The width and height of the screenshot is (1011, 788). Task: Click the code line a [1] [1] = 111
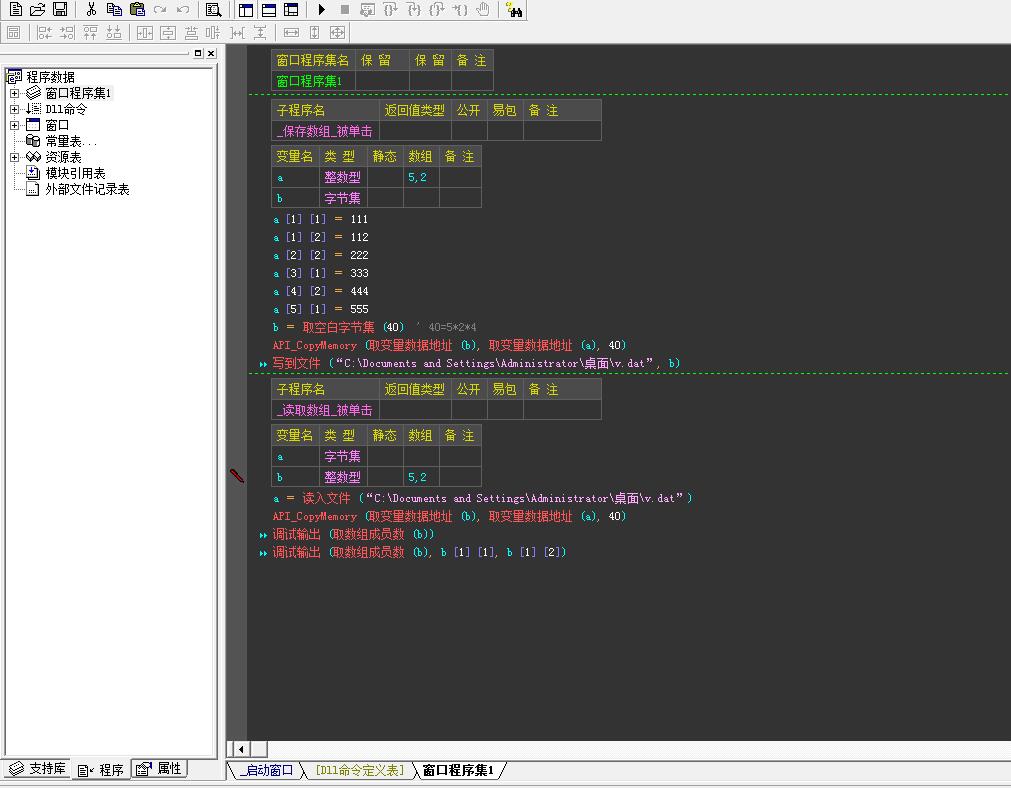tap(320, 219)
